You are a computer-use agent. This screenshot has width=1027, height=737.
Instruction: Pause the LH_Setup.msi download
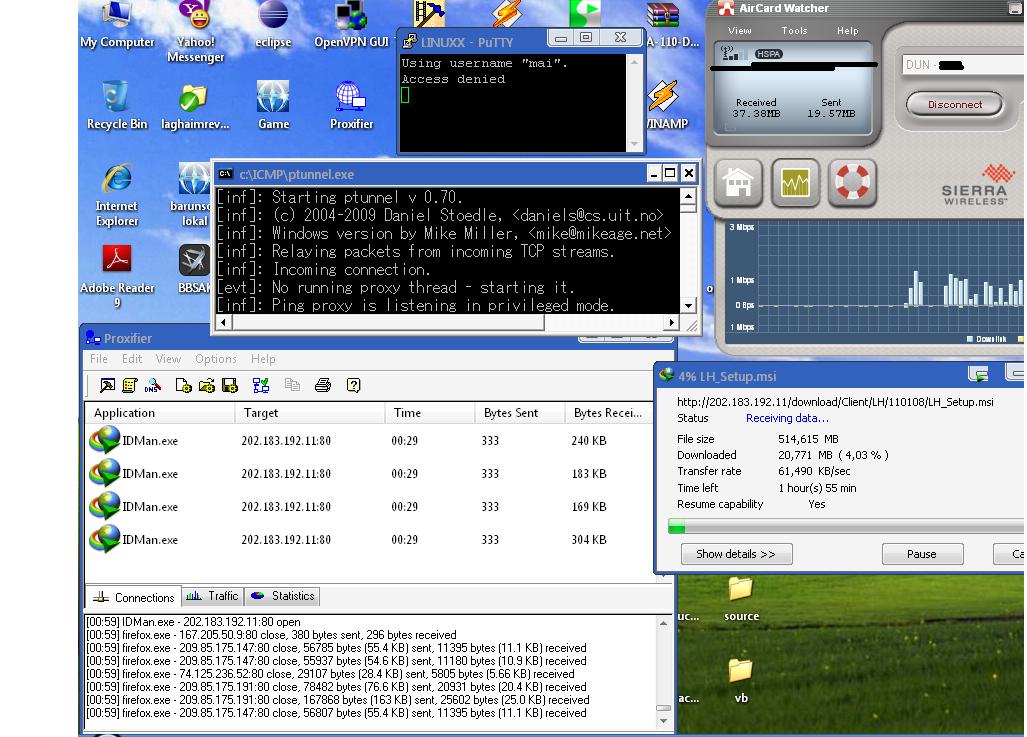pos(922,554)
